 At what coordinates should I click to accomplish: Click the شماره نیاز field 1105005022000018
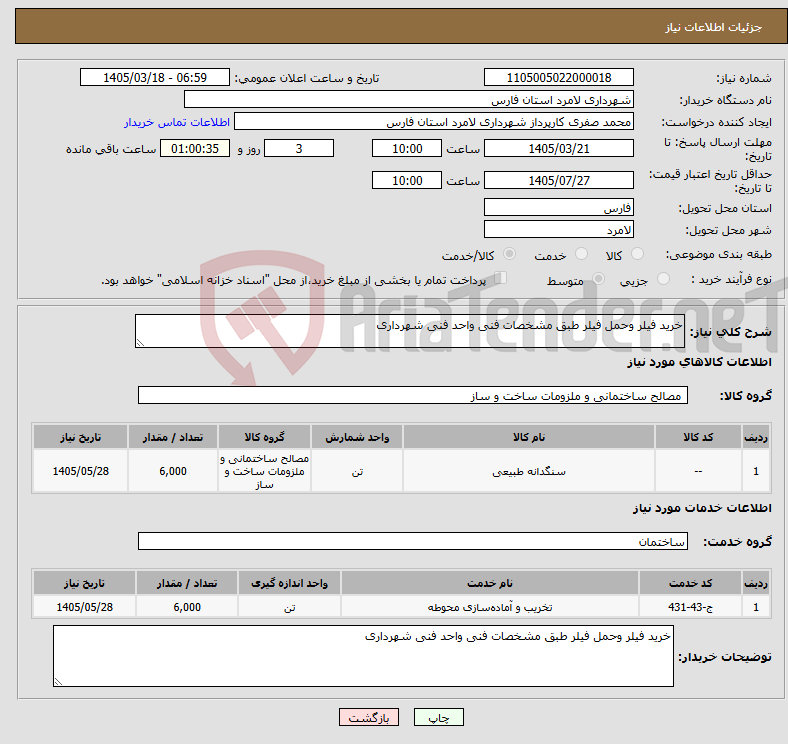558,77
